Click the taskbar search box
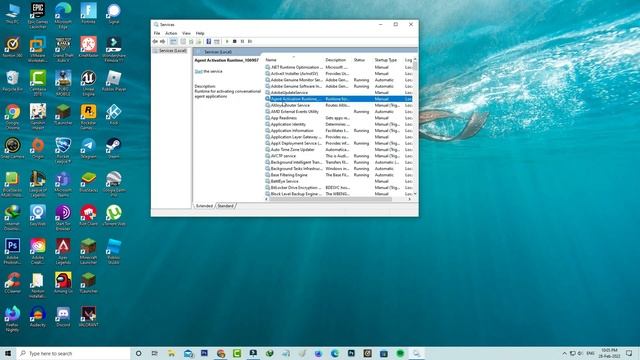 coord(73,353)
